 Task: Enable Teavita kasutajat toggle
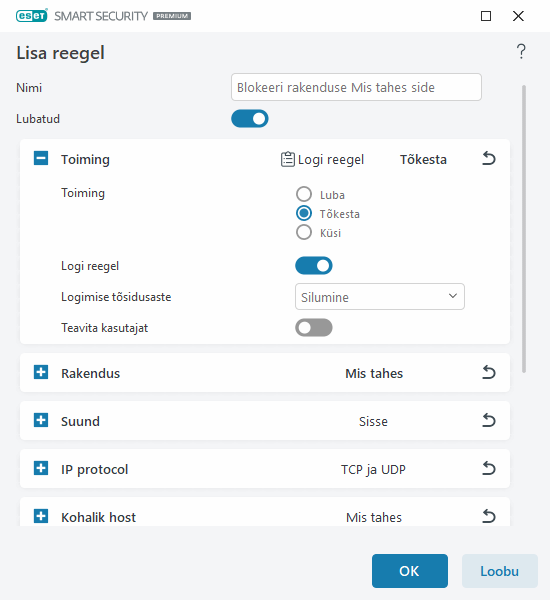(313, 328)
